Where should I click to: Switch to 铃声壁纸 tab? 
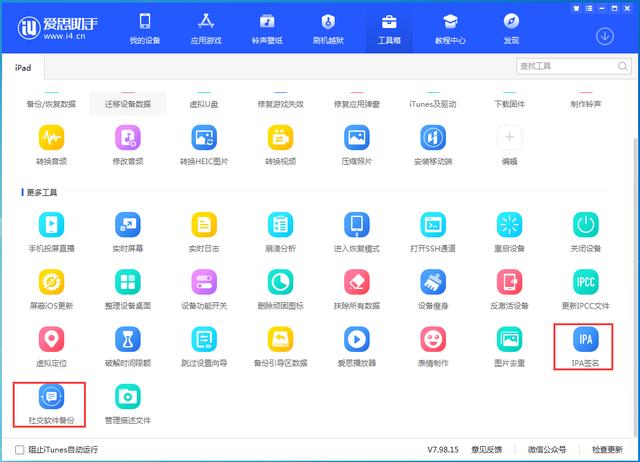[267, 29]
